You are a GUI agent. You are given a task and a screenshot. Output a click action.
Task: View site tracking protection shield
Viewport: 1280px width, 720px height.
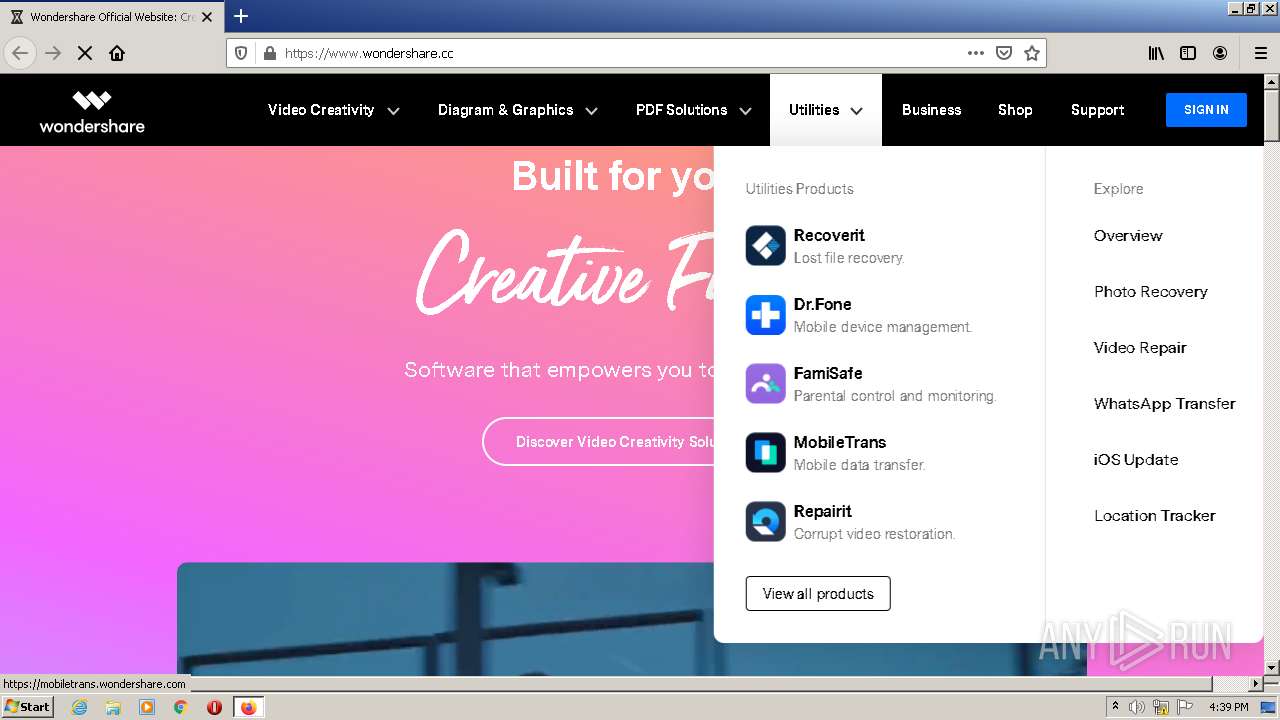point(241,53)
